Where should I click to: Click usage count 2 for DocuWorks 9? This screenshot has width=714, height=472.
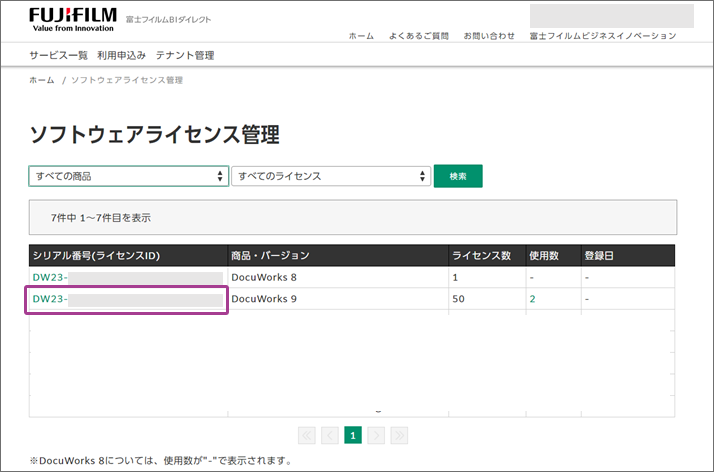pos(532,299)
